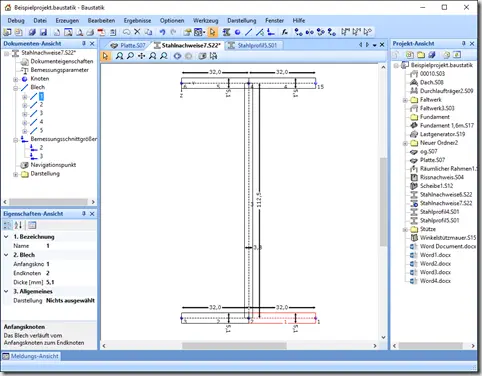Expand the Stütze folder in project tree
Viewport: 482px width, 376px height.
pyautogui.click(x=405, y=230)
